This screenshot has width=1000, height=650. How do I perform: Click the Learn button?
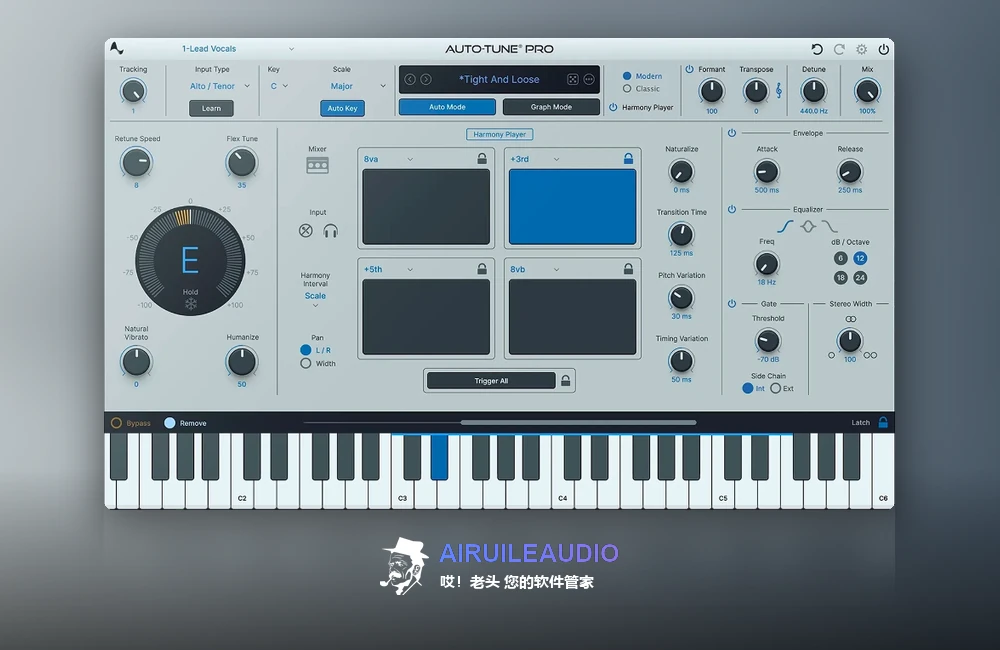(211, 108)
